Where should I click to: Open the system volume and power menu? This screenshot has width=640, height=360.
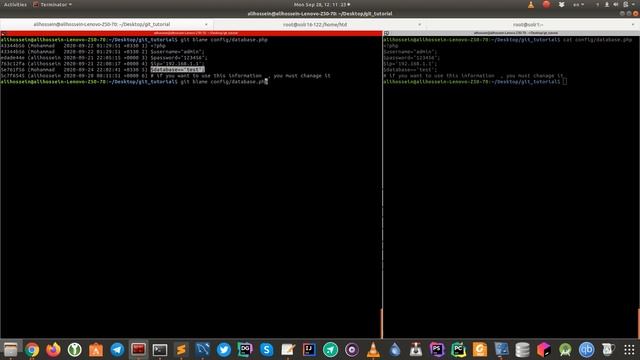point(616,4)
